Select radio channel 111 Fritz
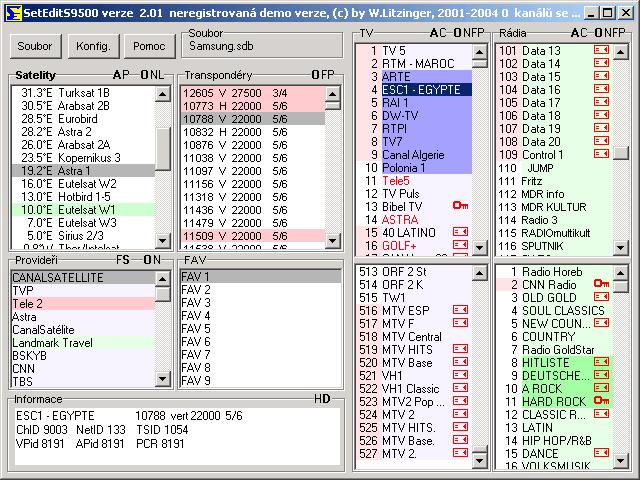 (x=554, y=181)
